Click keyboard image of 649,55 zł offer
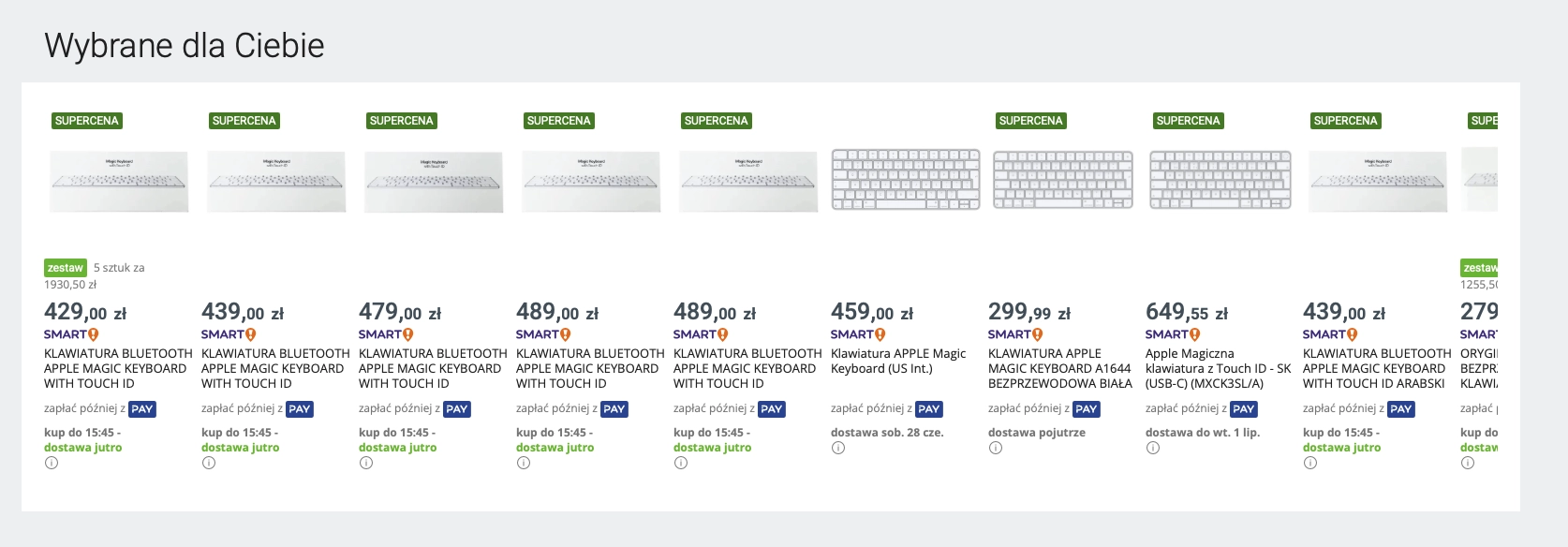The width and height of the screenshot is (1568, 547). tap(1220, 180)
